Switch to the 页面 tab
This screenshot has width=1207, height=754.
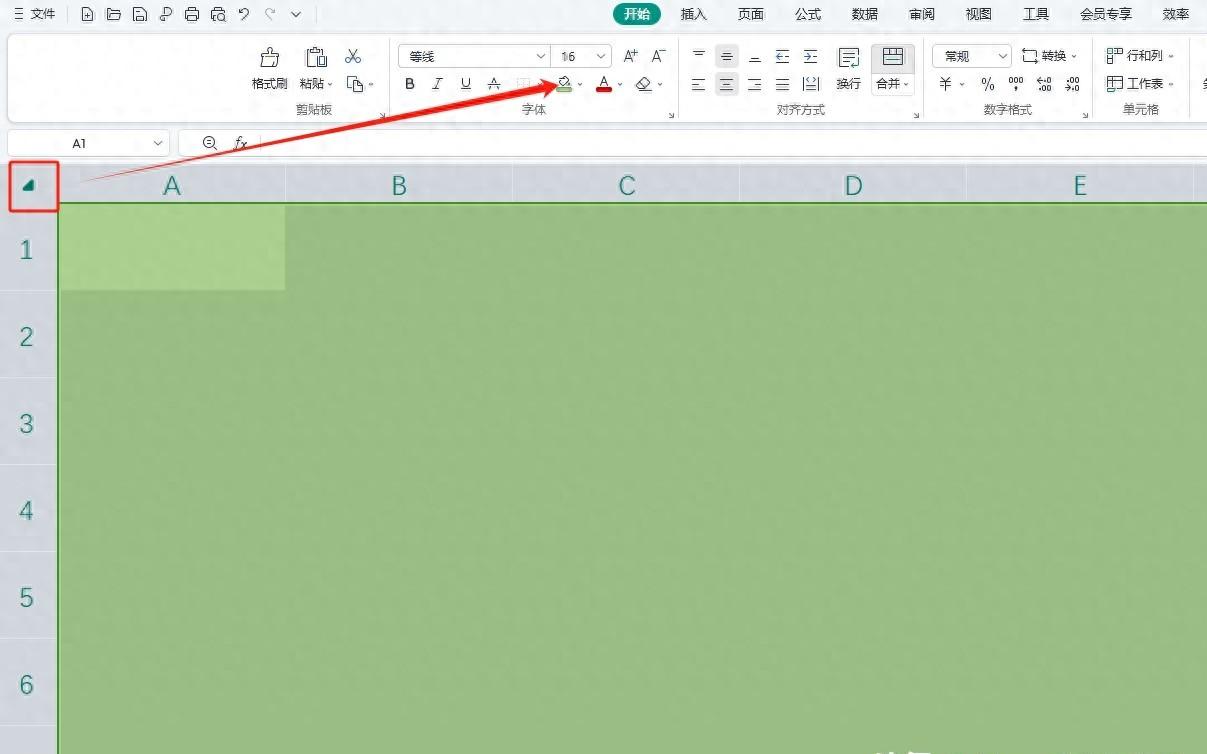[x=751, y=14]
